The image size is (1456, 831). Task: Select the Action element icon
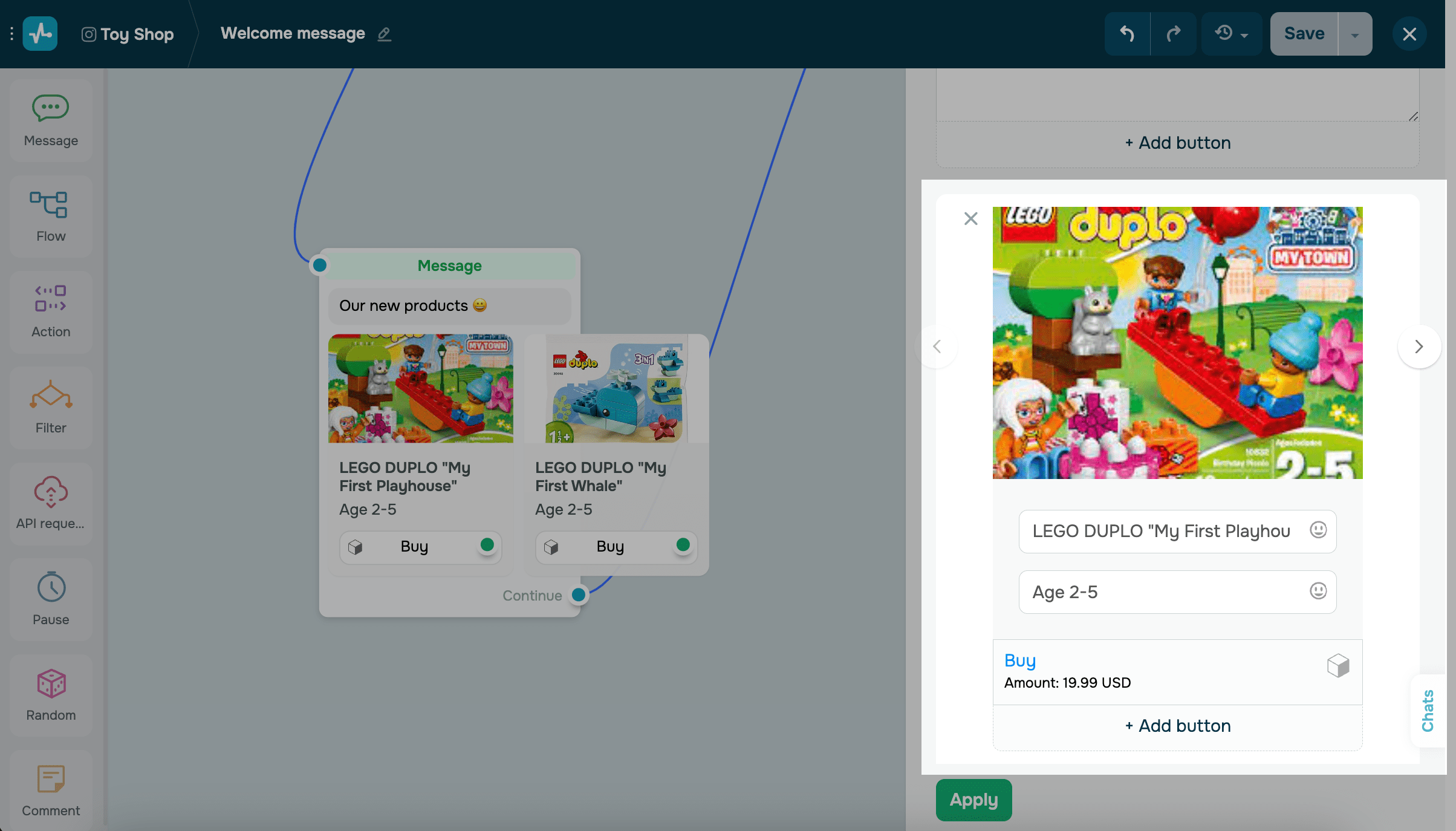51,312
